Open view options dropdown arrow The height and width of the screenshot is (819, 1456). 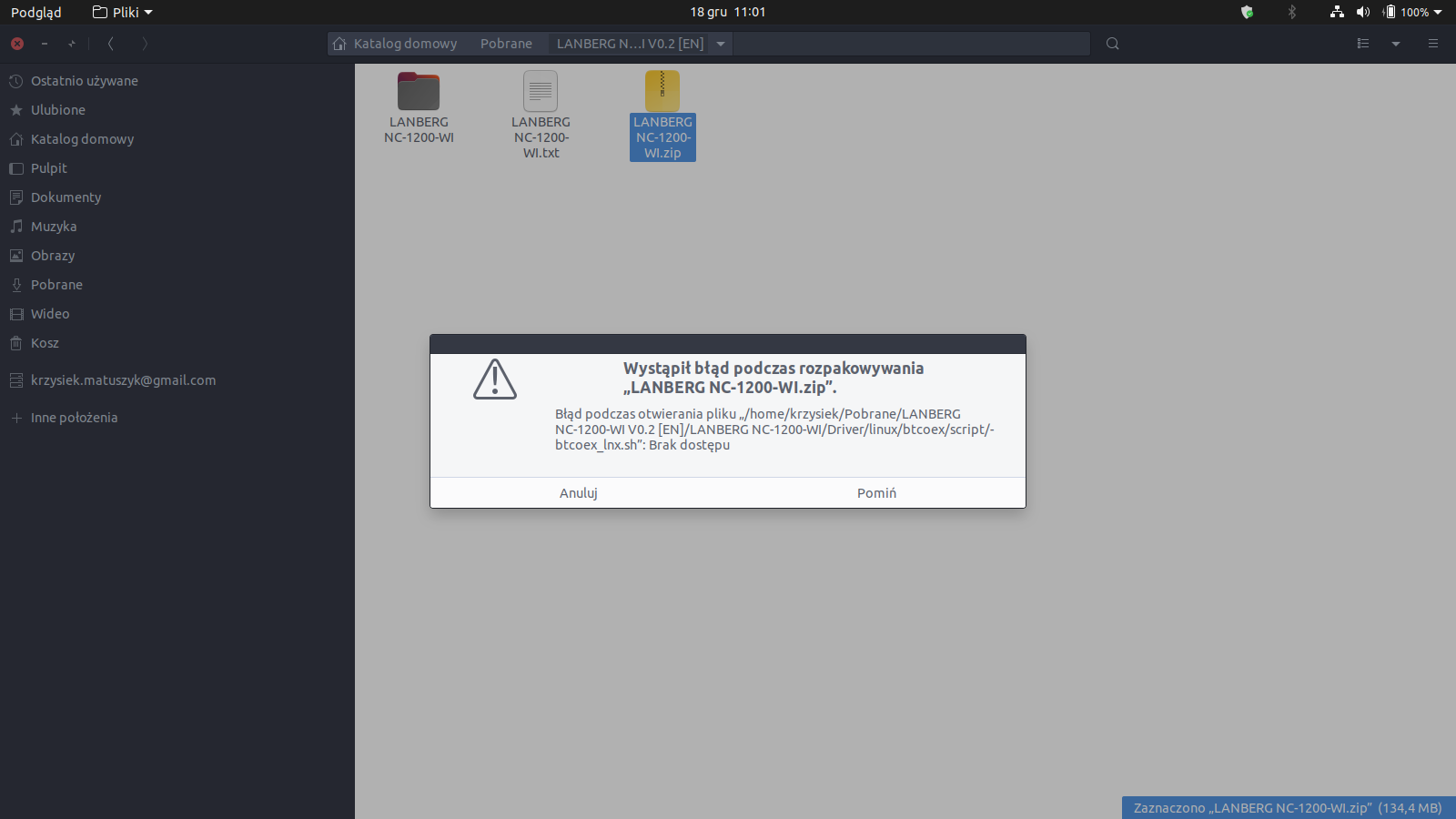1395,44
